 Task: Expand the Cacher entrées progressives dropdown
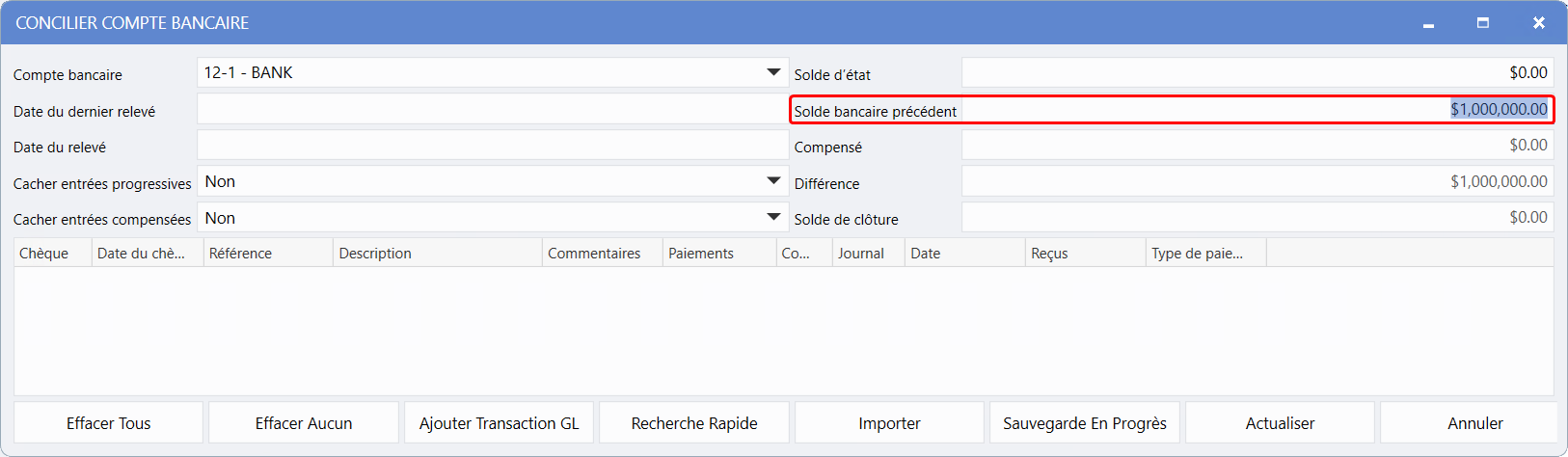click(772, 181)
